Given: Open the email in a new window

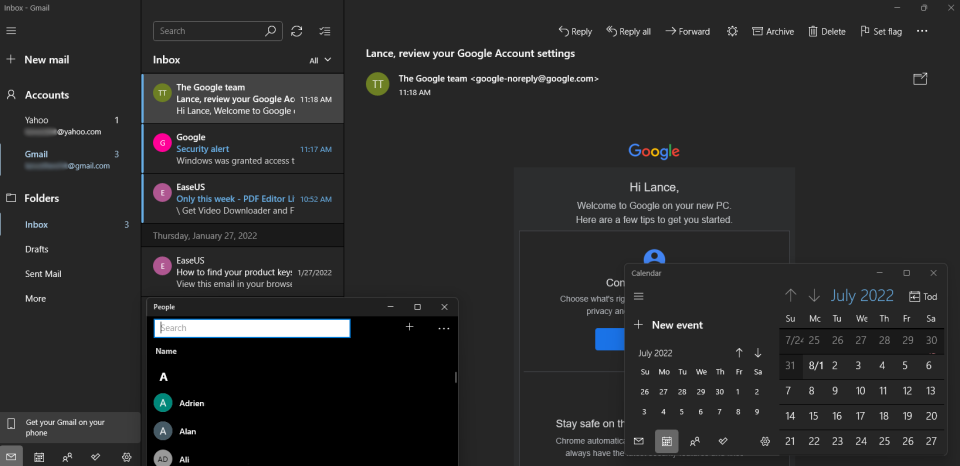Looking at the screenshot, I should (x=920, y=79).
